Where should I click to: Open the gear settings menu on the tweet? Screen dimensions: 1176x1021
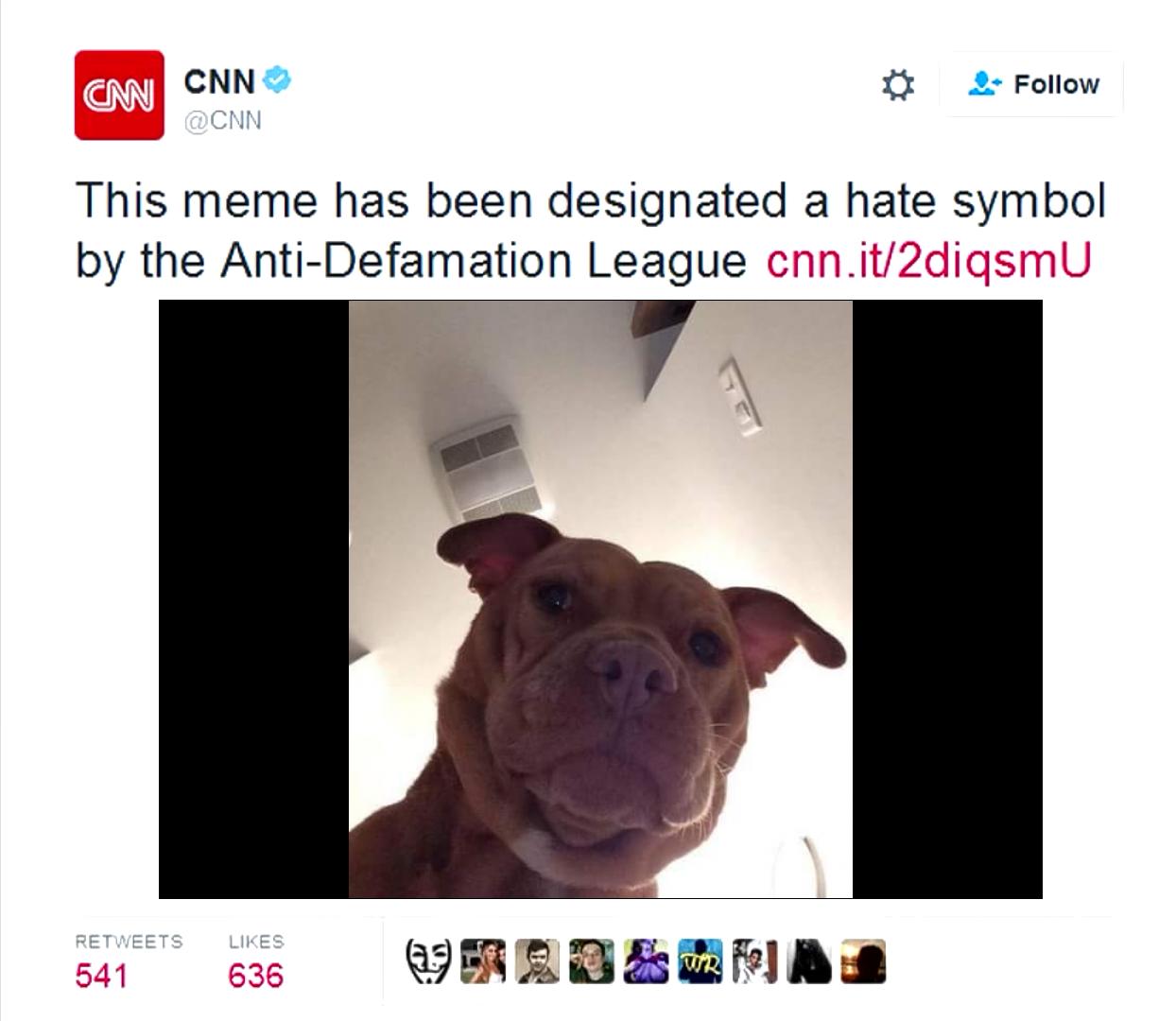click(897, 85)
